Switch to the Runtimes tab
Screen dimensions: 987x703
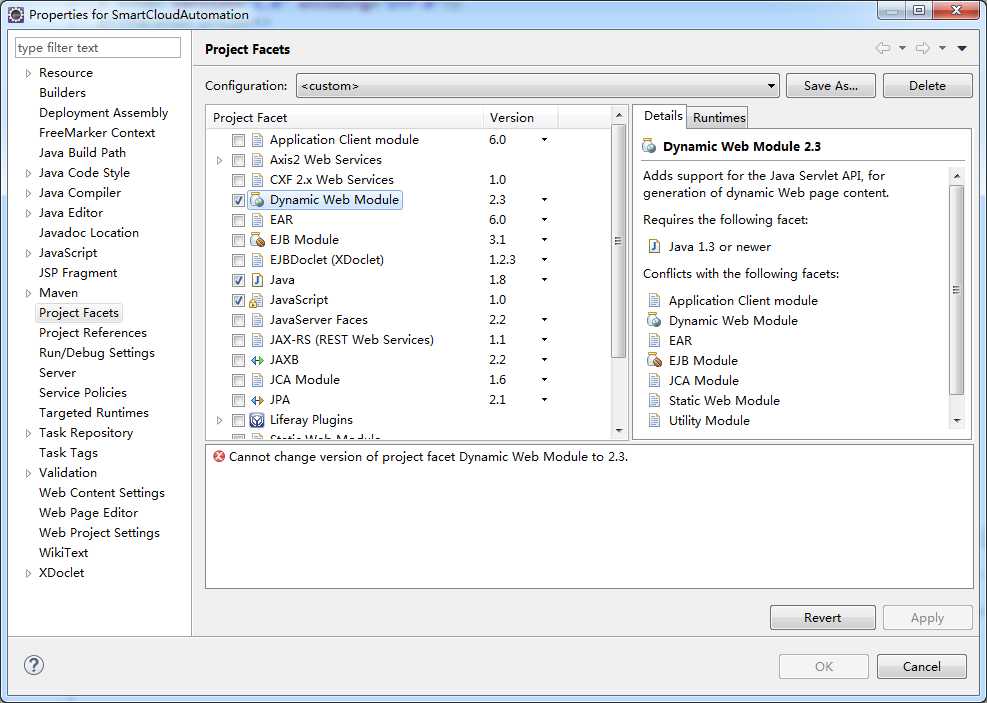(x=719, y=118)
